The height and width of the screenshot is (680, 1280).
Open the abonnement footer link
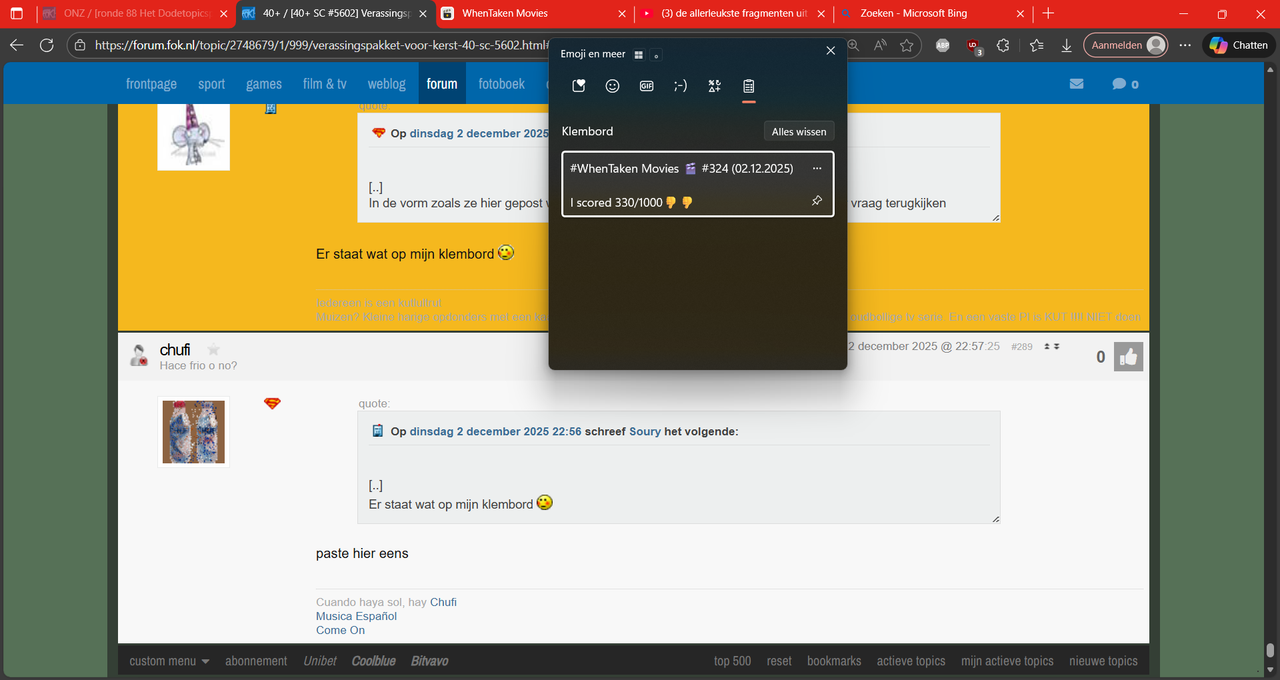[256, 661]
